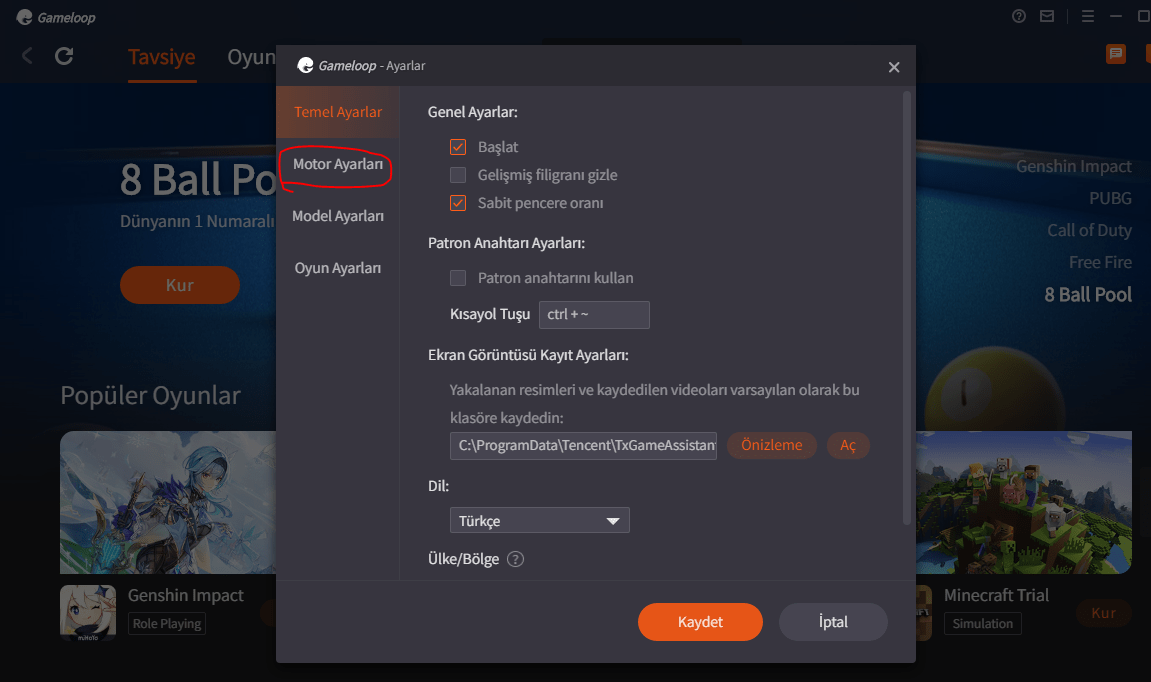
Task: Open the Motor Ayarları settings tab
Action: (338, 164)
